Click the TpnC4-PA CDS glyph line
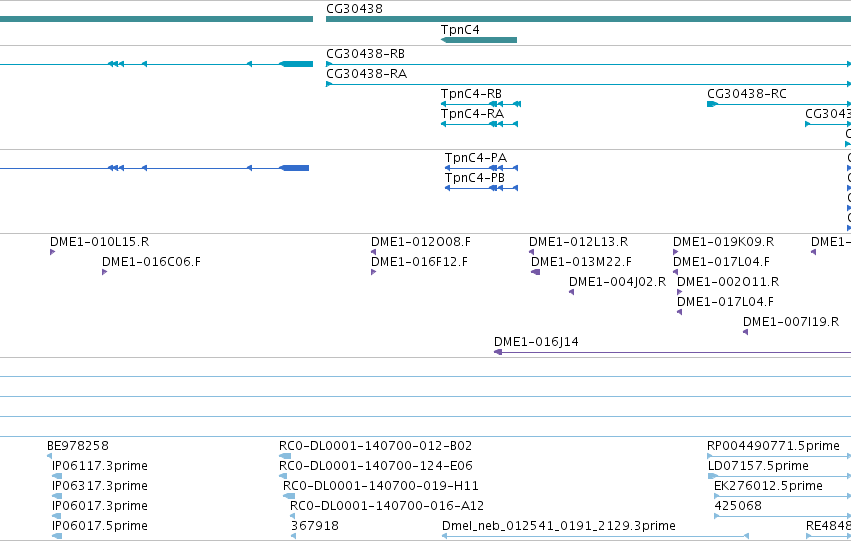 [481, 168]
